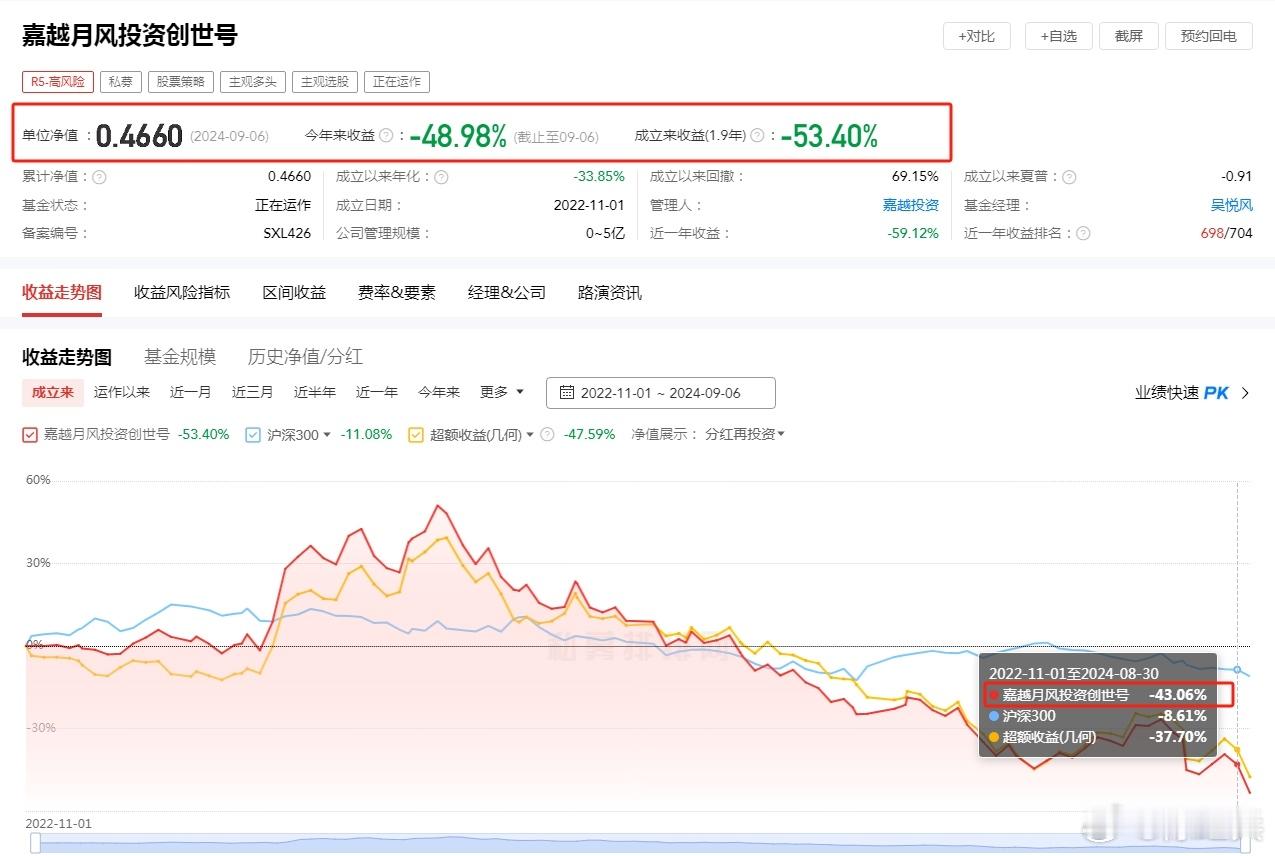Click date range field 2022-11-01 ~ 2024-09-06

660,393
